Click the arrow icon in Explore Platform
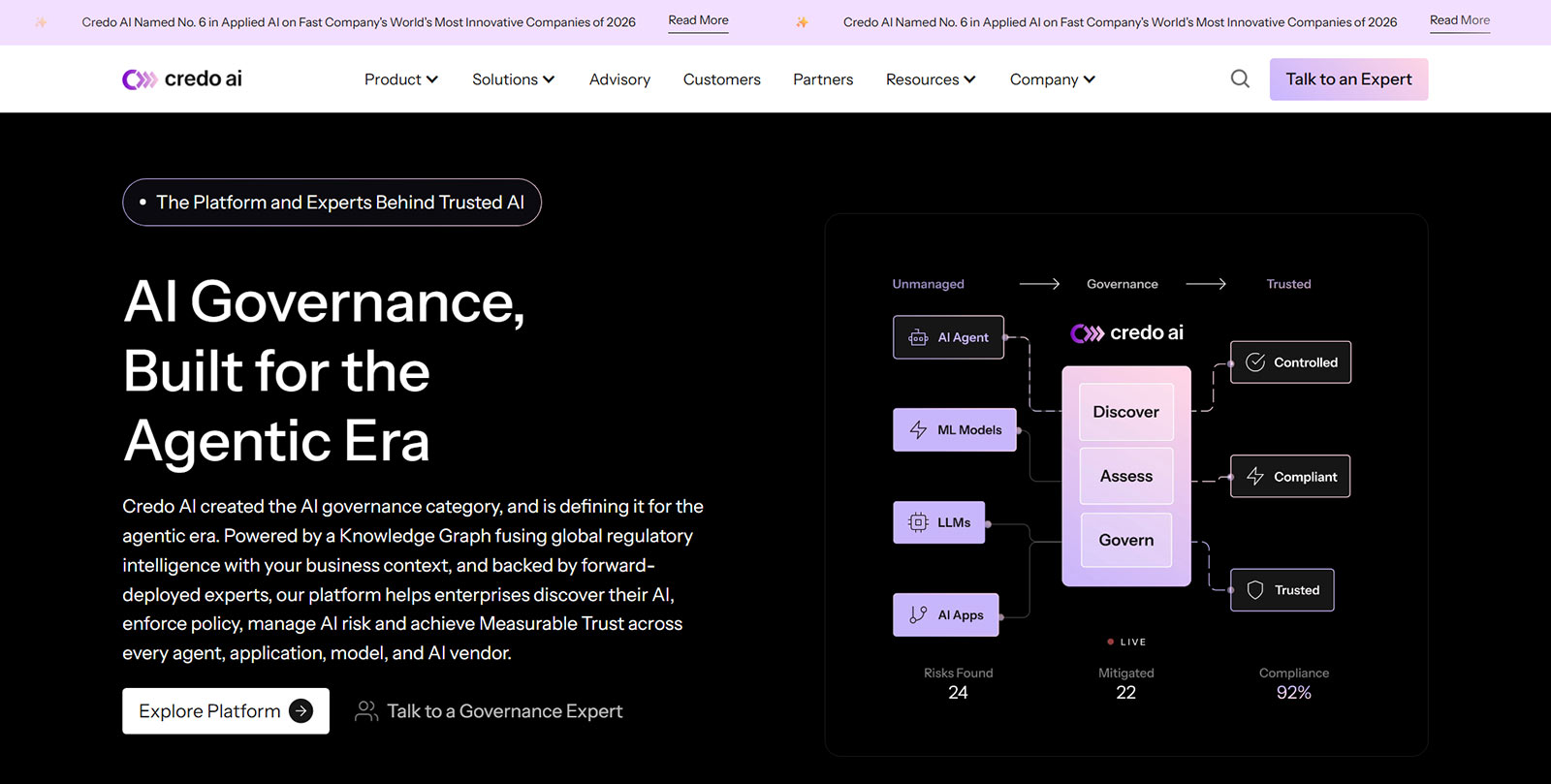 301,711
